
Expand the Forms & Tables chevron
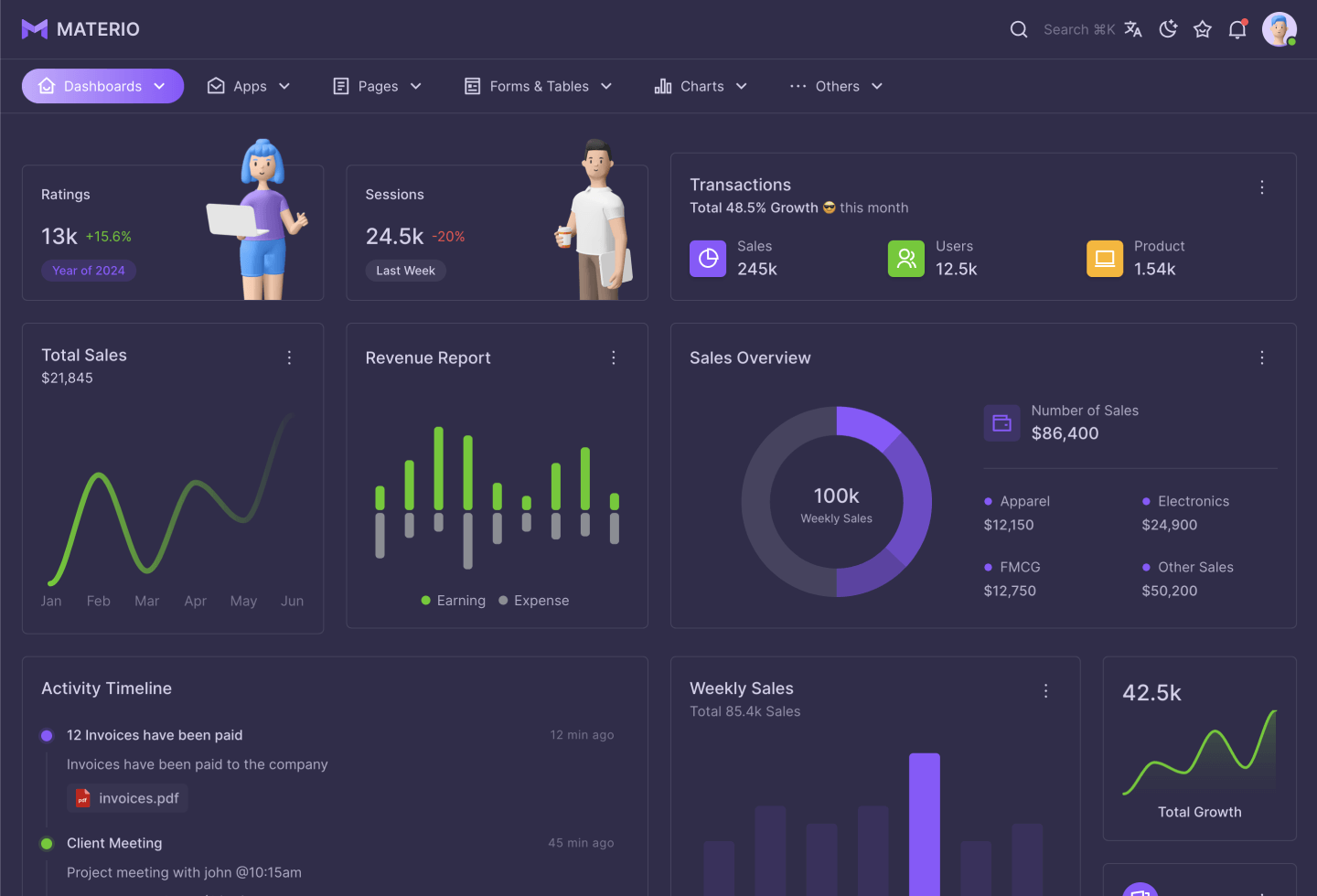coord(606,86)
